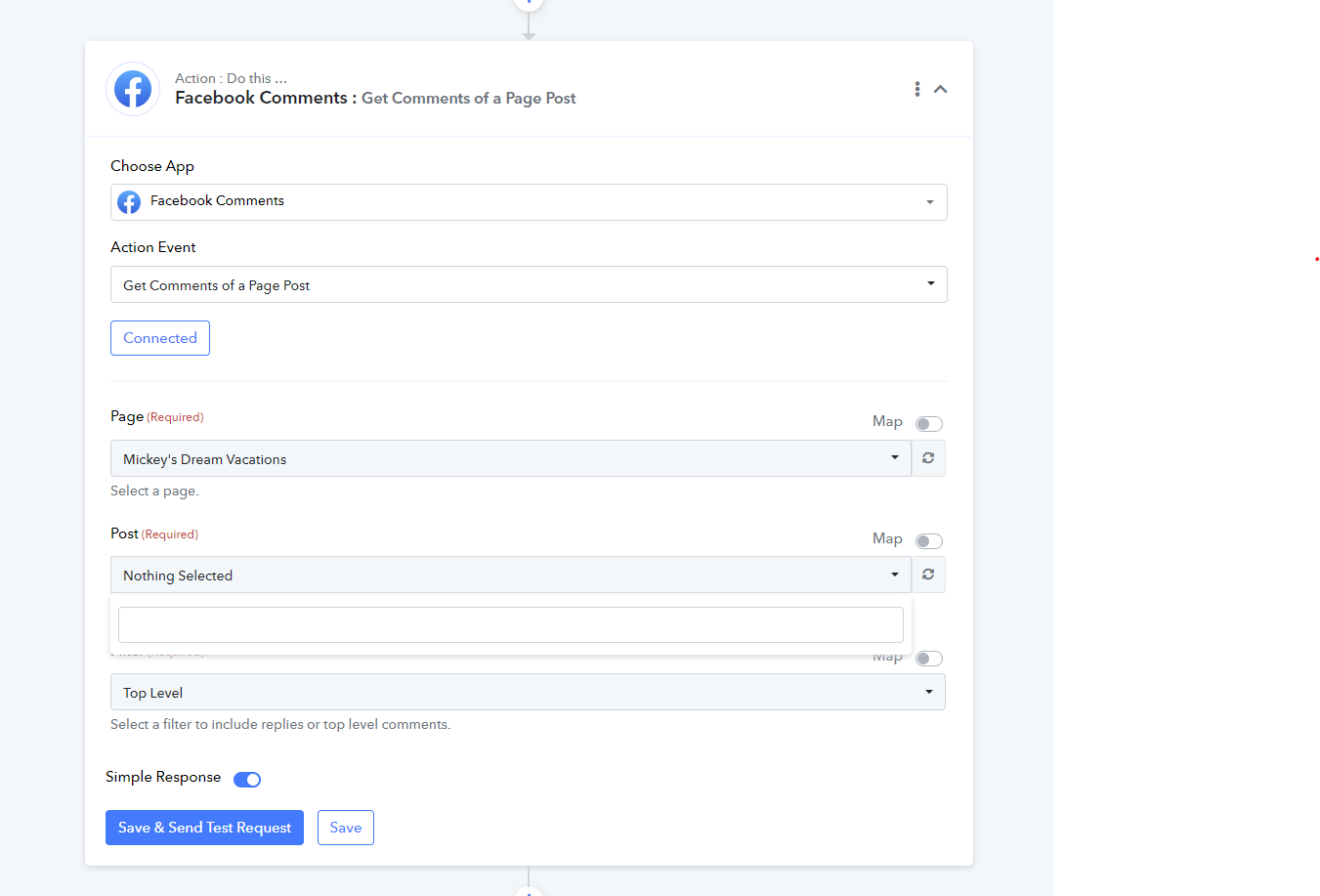Image resolution: width=1320 pixels, height=896 pixels.
Task: Turn off the Simple Response toggle
Action: pos(247,779)
